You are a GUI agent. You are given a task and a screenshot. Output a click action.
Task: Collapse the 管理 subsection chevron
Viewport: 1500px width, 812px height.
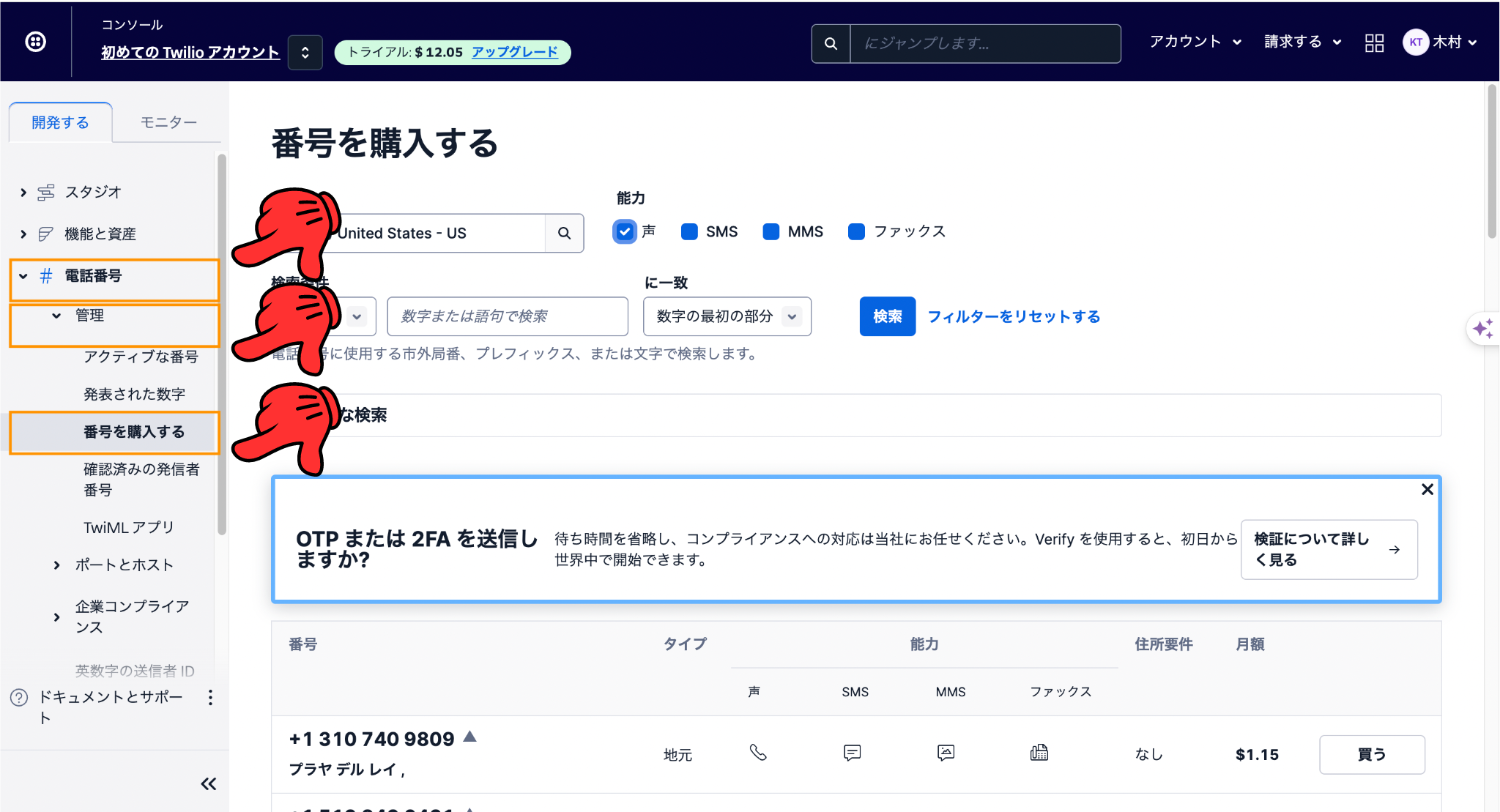point(56,316)
